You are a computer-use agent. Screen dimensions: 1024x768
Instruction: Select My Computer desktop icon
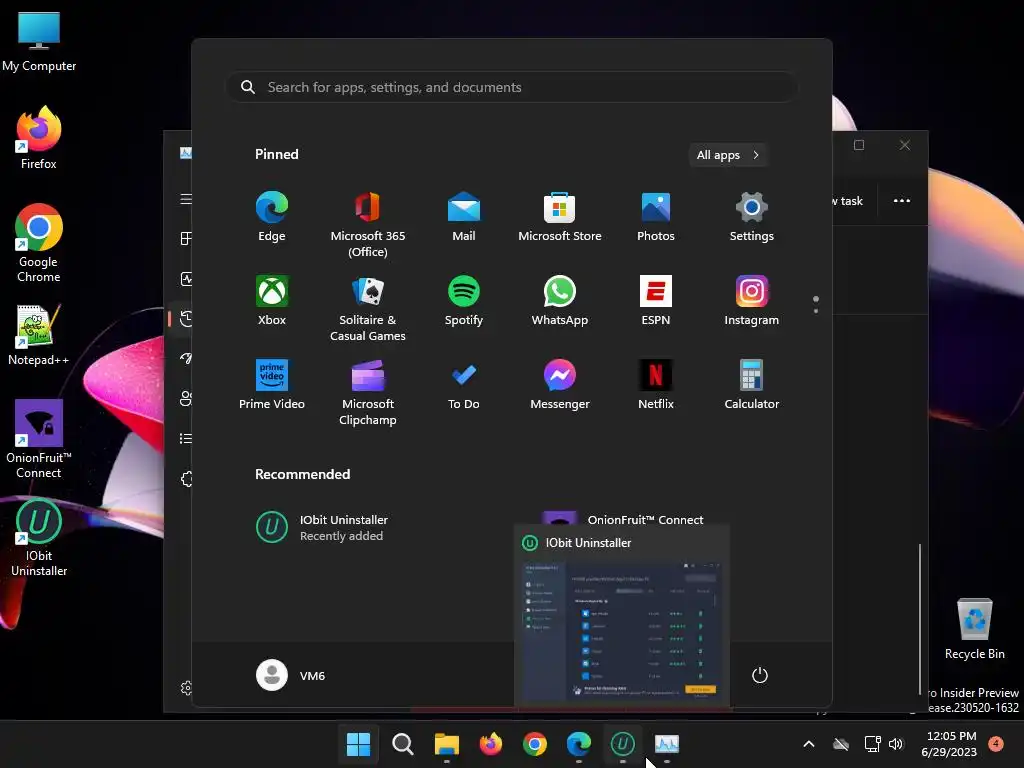[39, 41]
